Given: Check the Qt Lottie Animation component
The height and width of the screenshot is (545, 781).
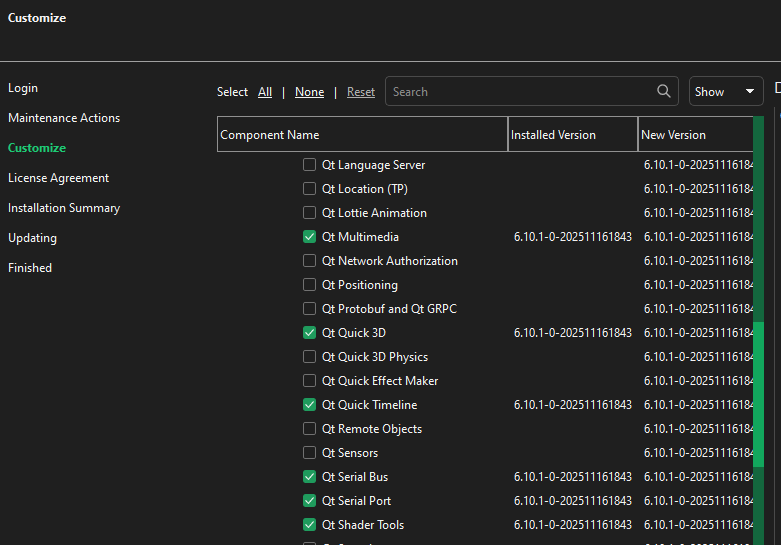Looking at the screenshot, I should point(310,213).
